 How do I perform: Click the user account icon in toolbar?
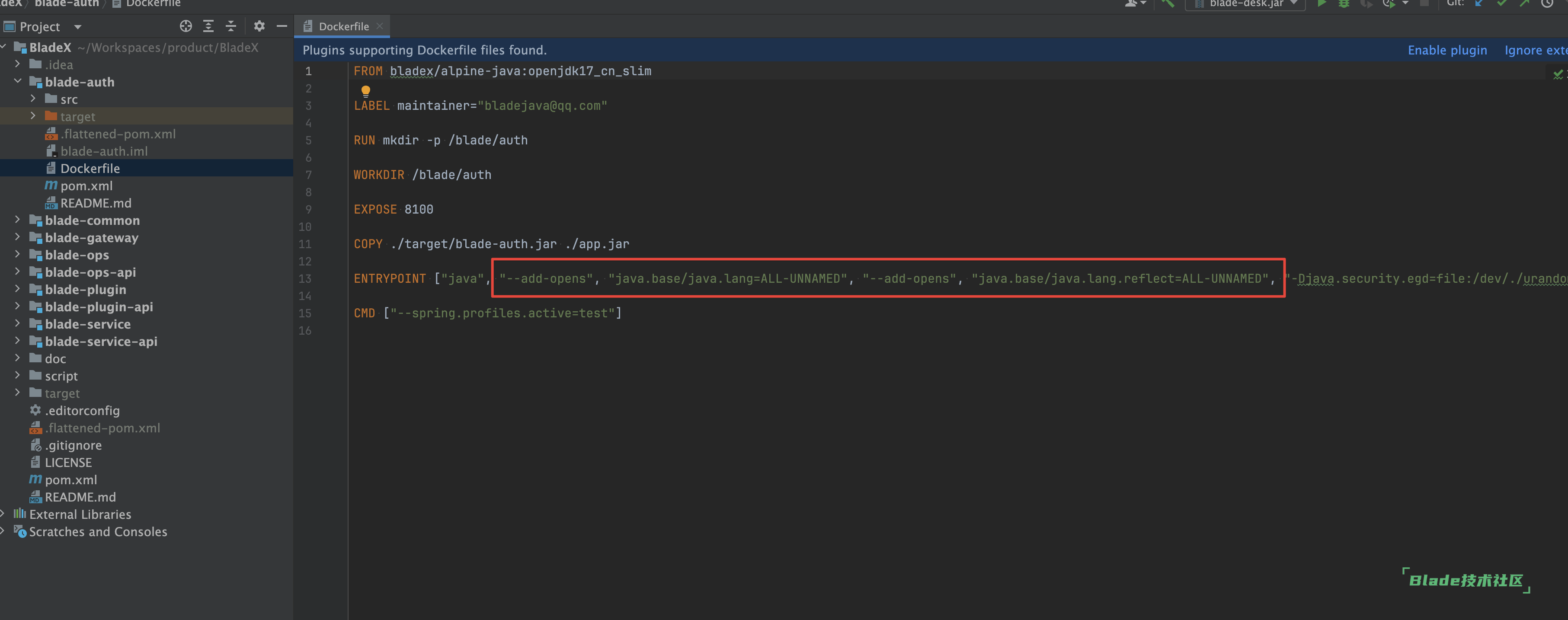coord(1131,3)
